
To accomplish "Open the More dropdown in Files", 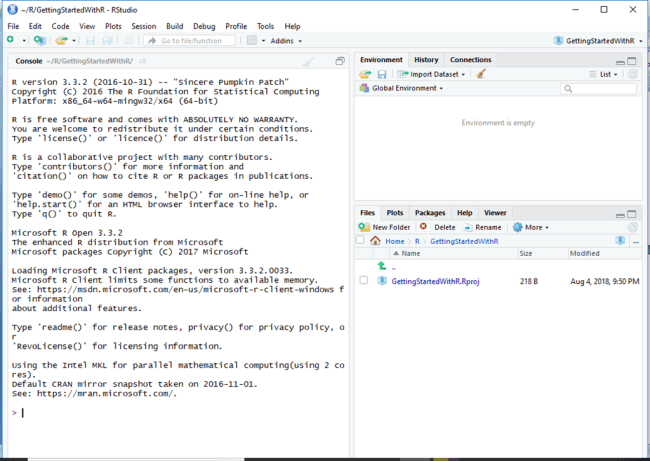I will click(531, 227).
